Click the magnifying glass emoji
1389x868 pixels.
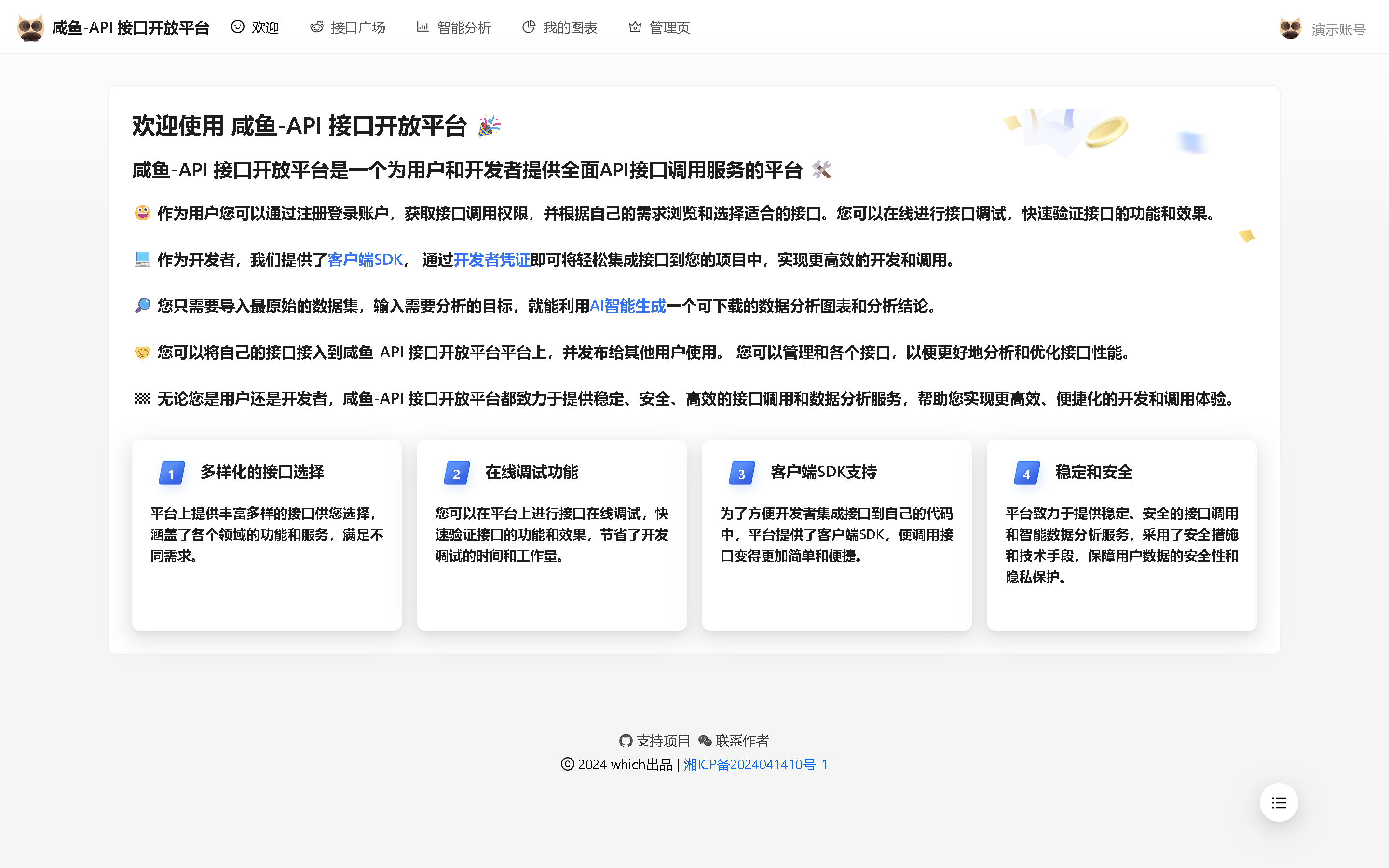pos(142,305)
